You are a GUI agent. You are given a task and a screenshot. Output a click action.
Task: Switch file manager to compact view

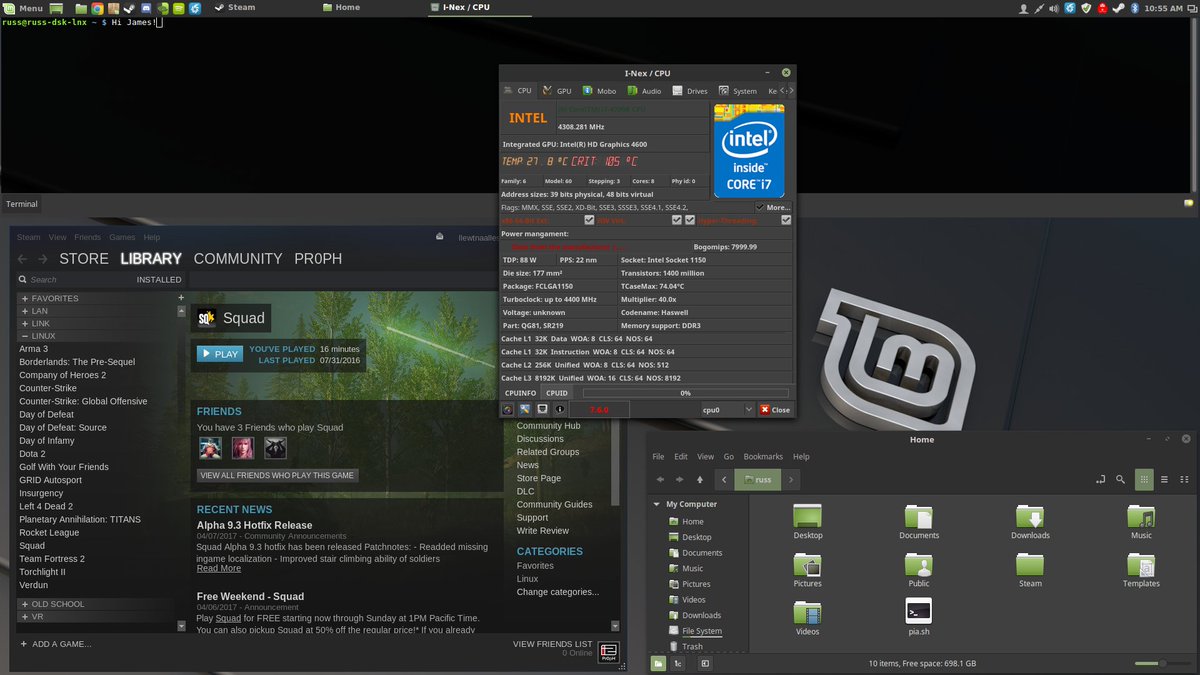click(x=1186, y=480)
